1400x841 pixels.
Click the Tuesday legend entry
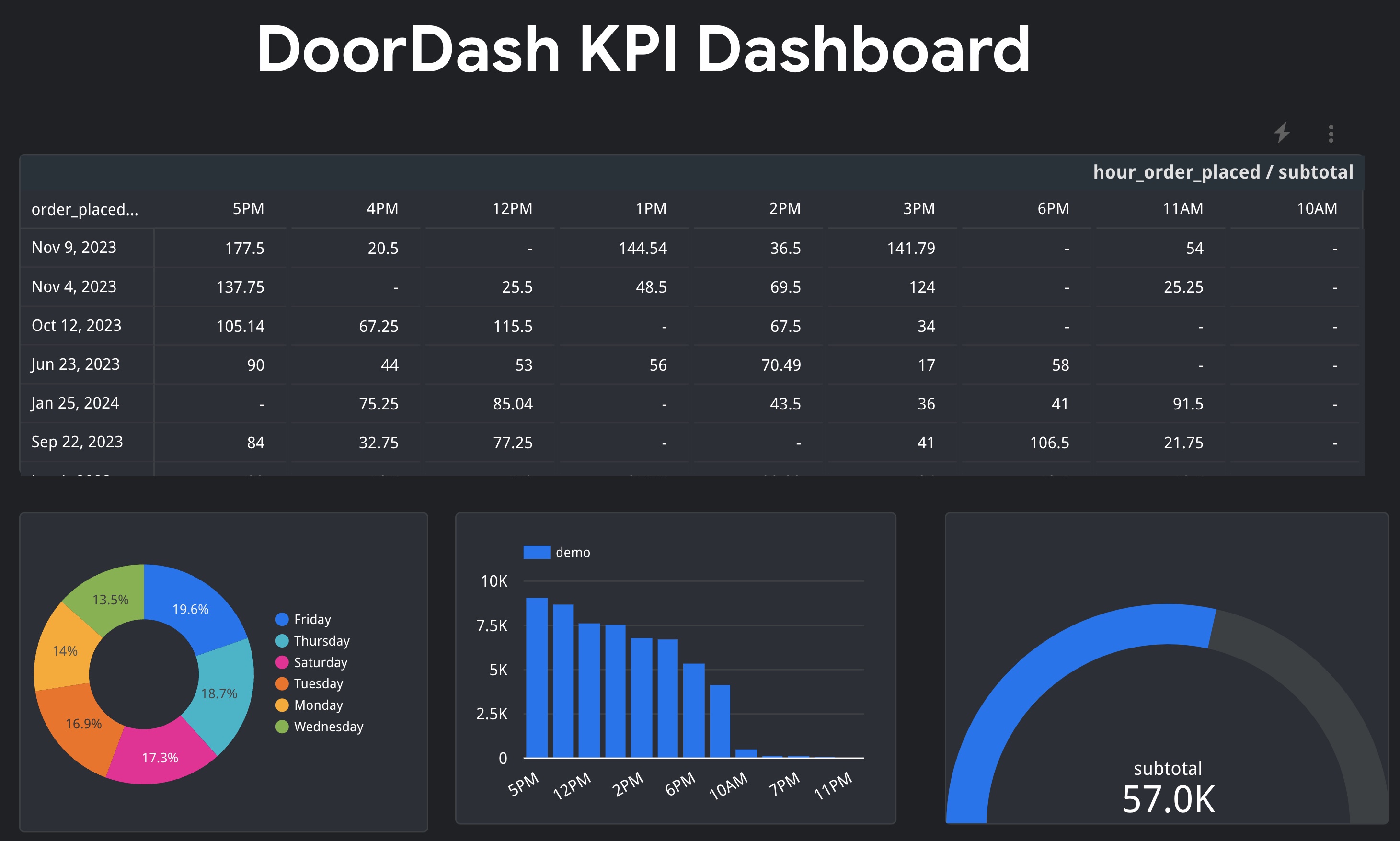click(x=318, y=683)
